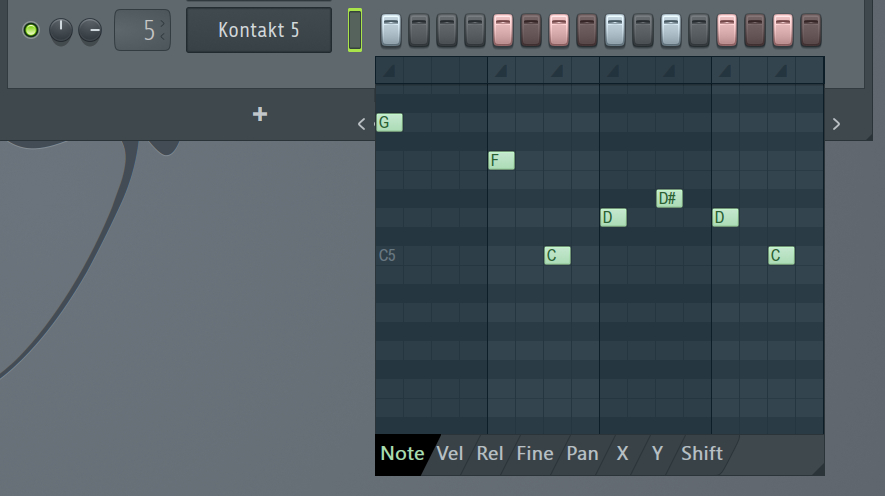Open the Pan tab
This screenshot has width=885, height=496.
[x=582, y=453]
